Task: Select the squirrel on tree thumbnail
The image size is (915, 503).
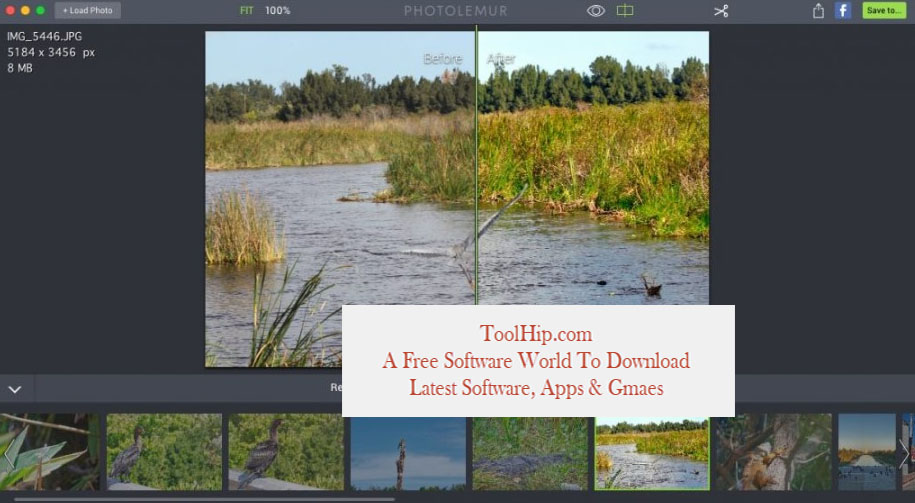Action: [774, 452]
